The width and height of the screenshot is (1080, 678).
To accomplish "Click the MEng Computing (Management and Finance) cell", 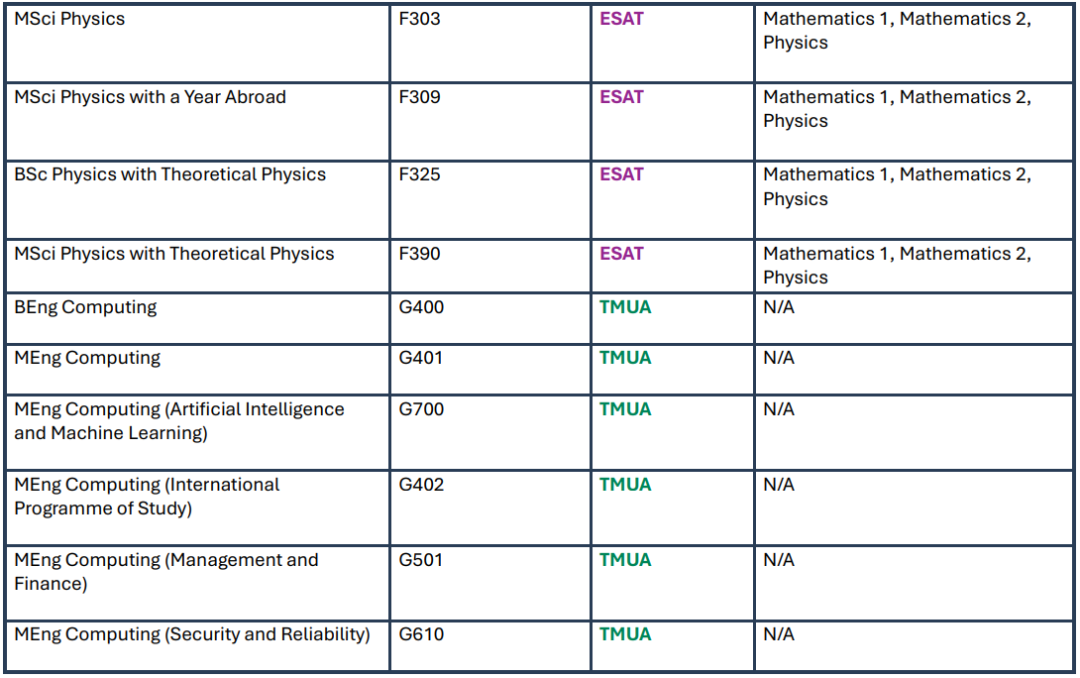I will 166,572.
